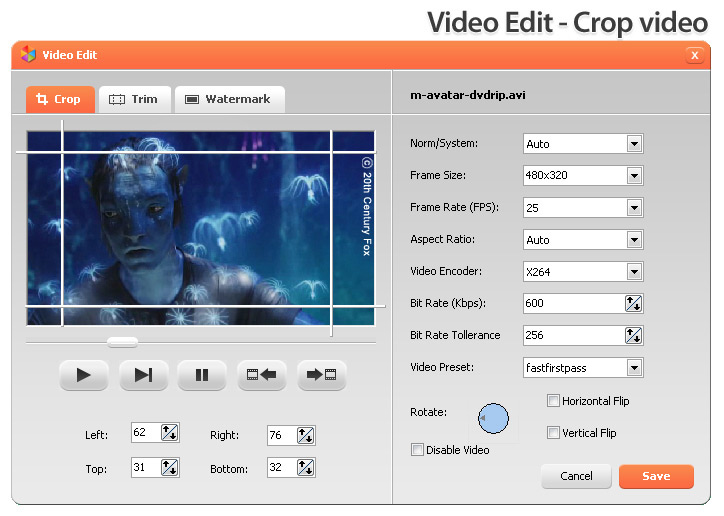This screenshot has height=516, width=724.
Task: Click inside the Left crop value field
Action: pyautogui.click(x=145, y=433)
